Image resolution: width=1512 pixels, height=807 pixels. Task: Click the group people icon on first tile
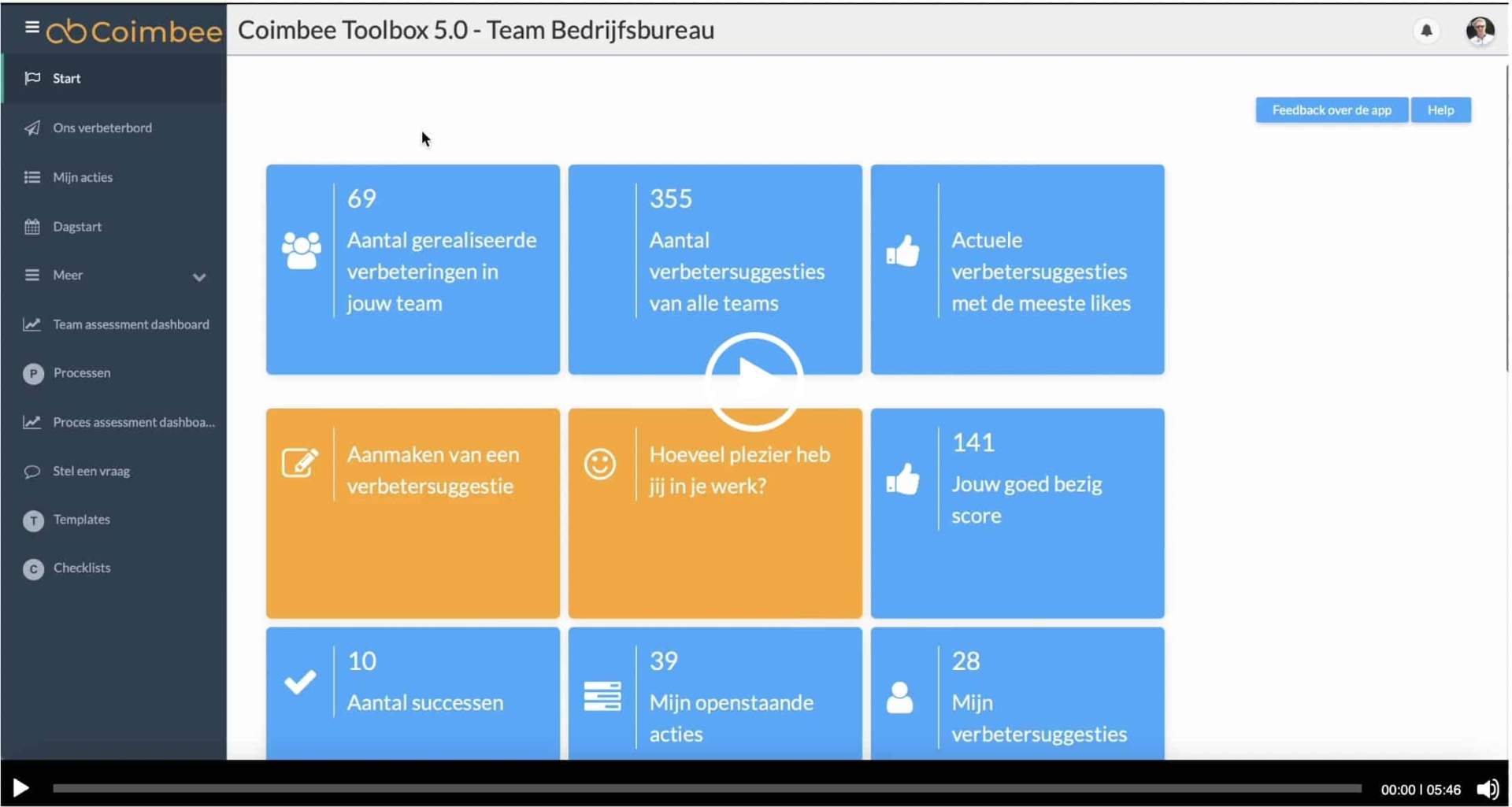[x=301, y=251]
